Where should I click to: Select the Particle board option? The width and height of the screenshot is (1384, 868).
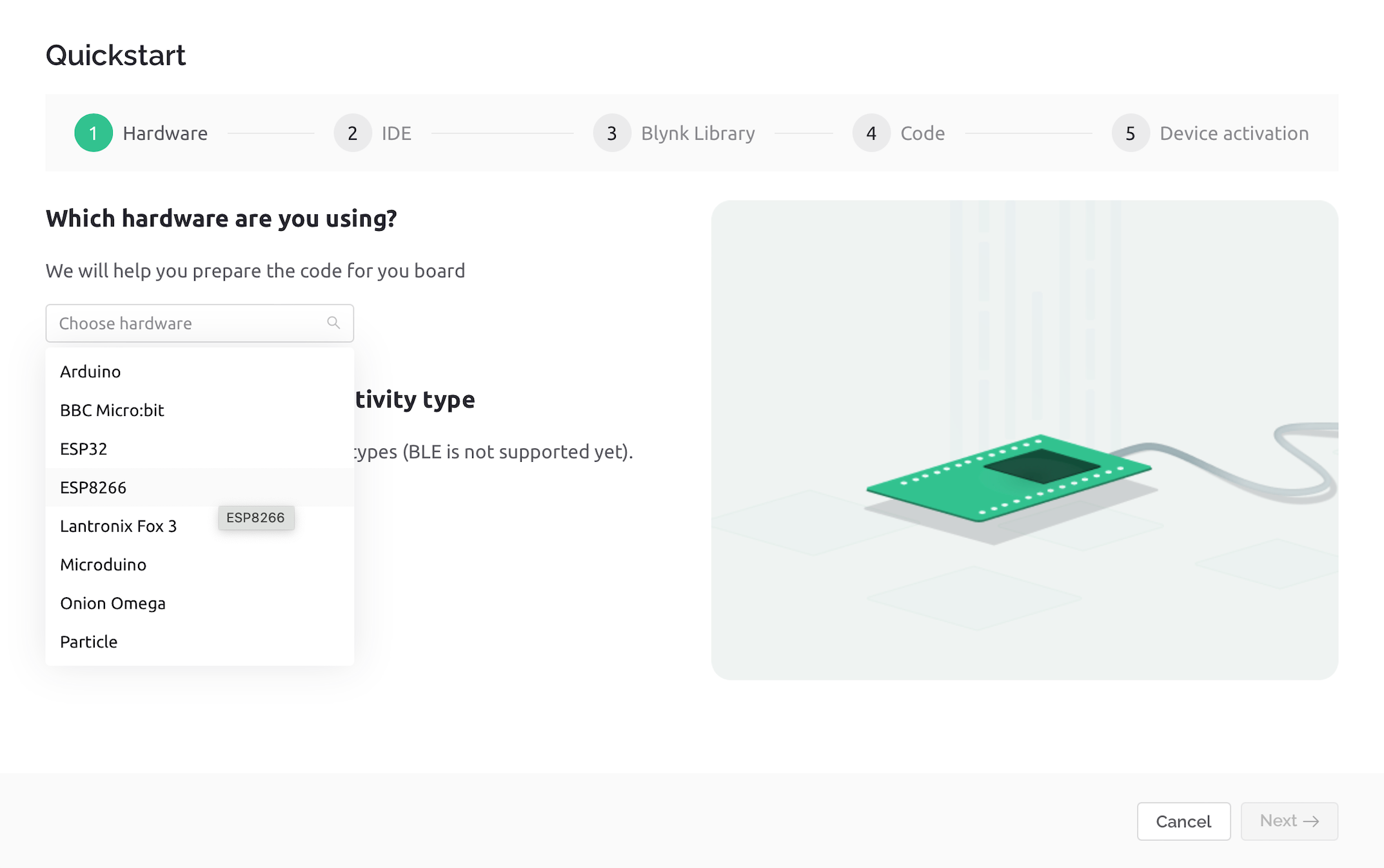point(88,641)
